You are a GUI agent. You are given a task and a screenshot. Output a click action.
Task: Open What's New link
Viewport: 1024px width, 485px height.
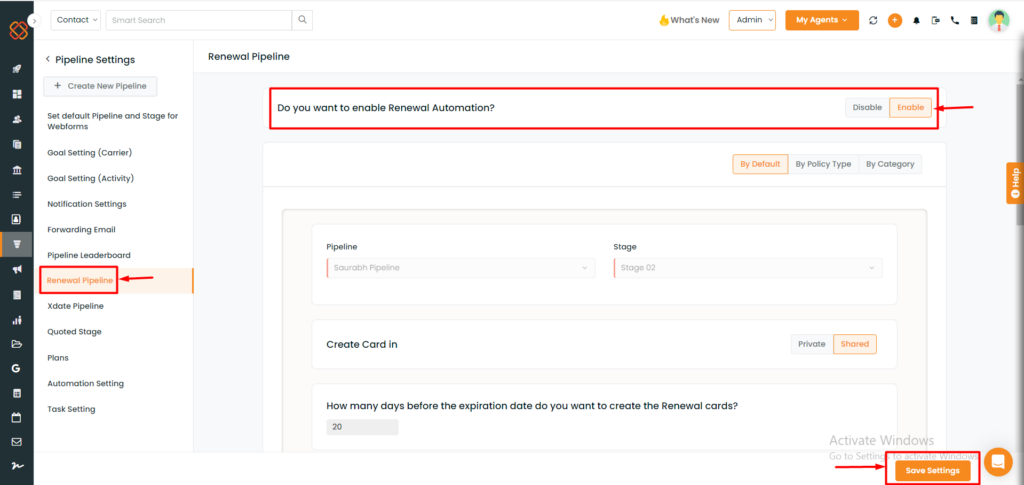(x=689, y=20)
